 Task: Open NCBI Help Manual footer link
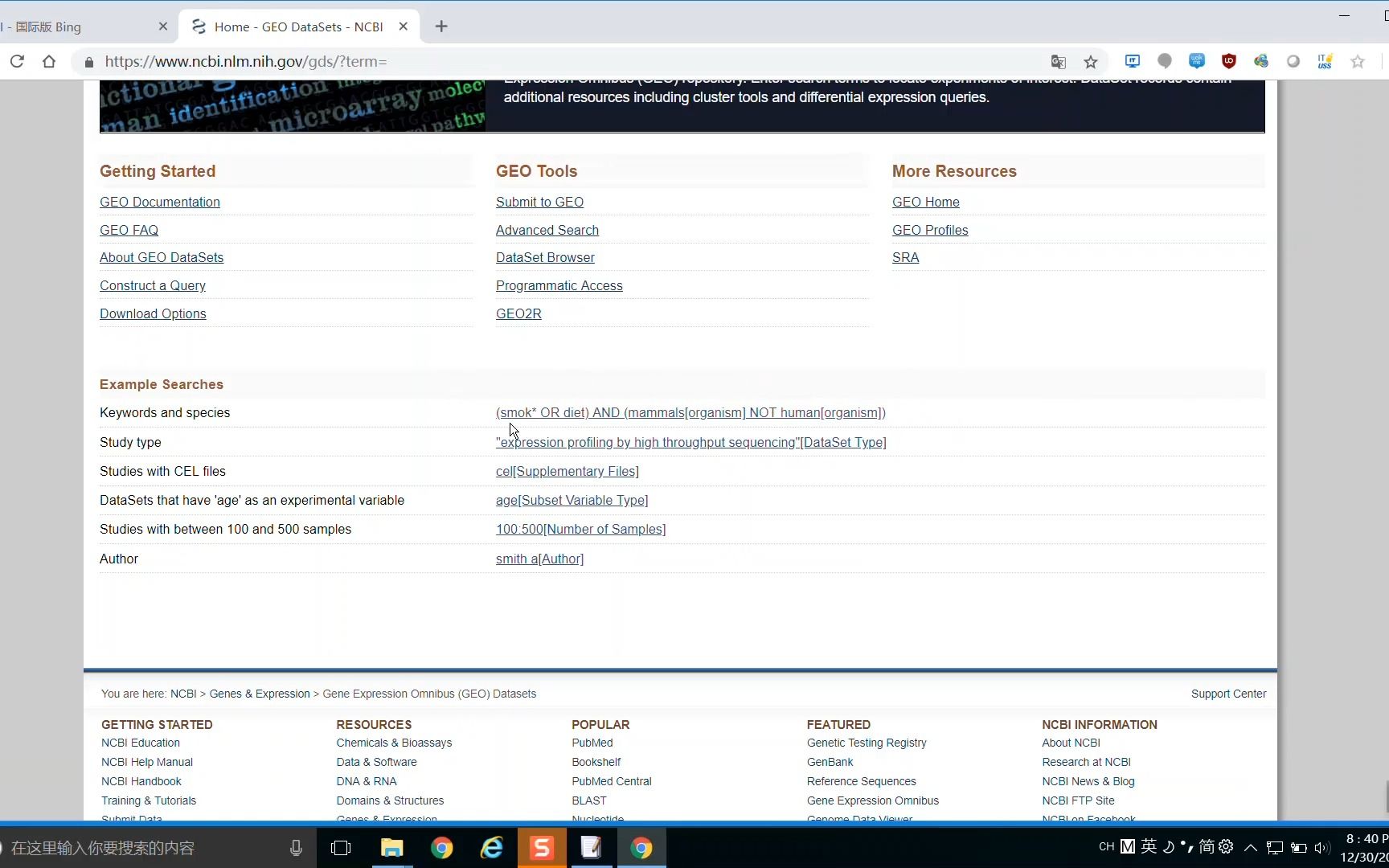pos(147,762)
